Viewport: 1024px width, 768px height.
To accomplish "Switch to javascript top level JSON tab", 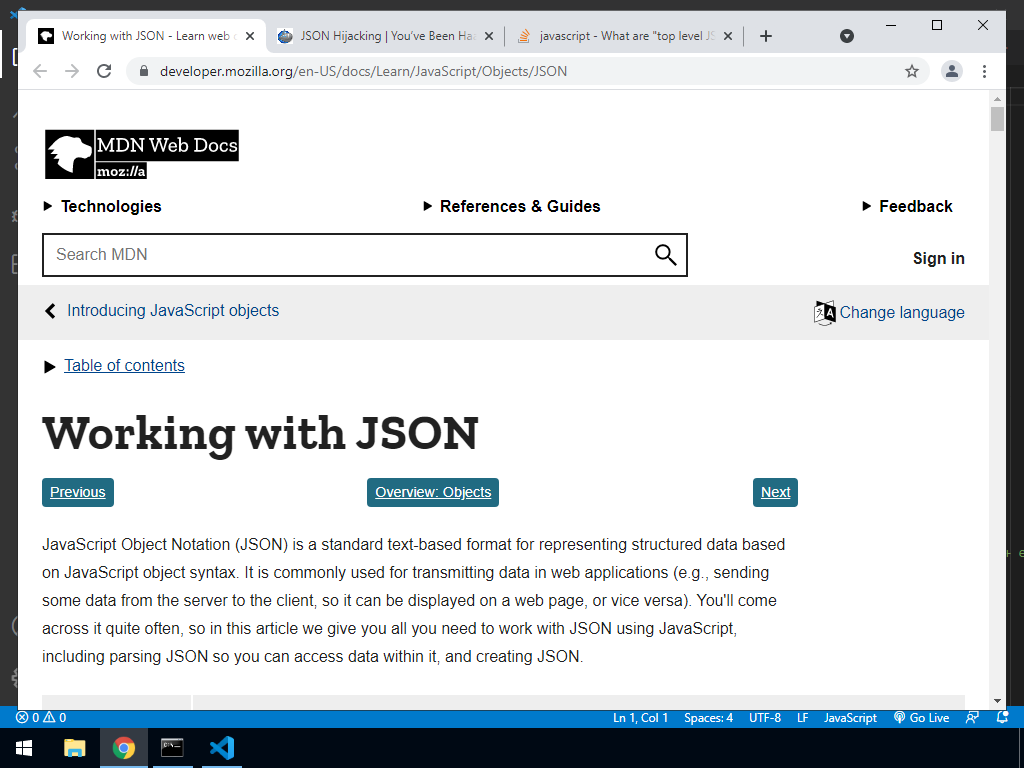I will [x=624, y=36].
